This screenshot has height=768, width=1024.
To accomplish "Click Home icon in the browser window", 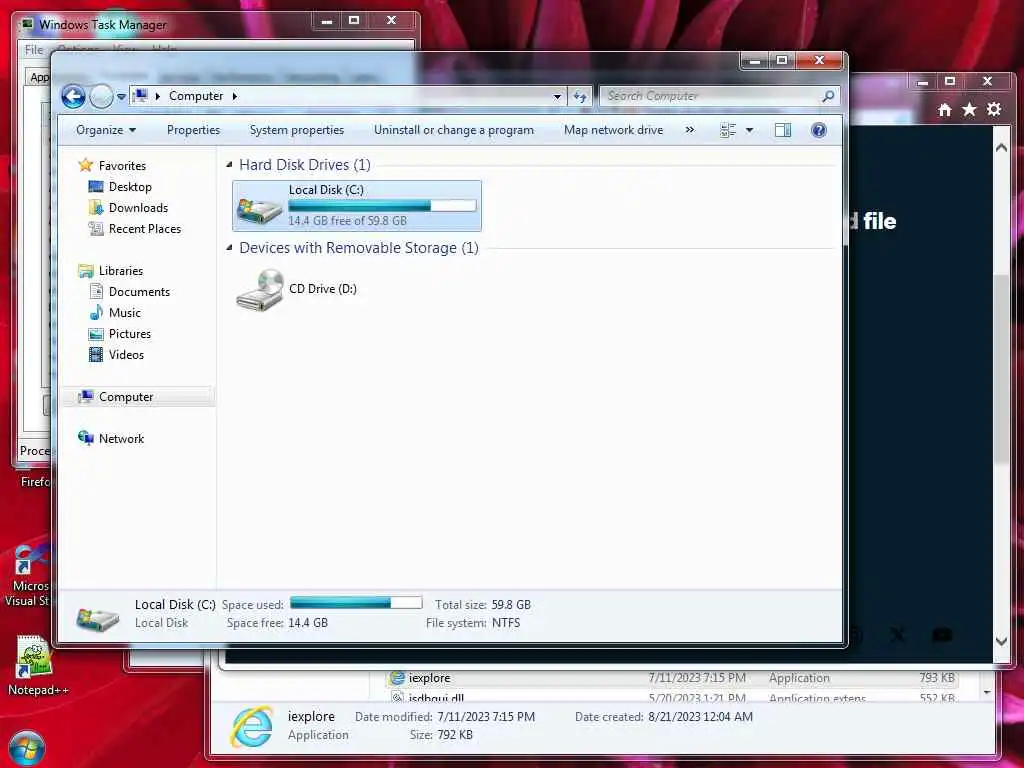I will (x=944, y=110).
